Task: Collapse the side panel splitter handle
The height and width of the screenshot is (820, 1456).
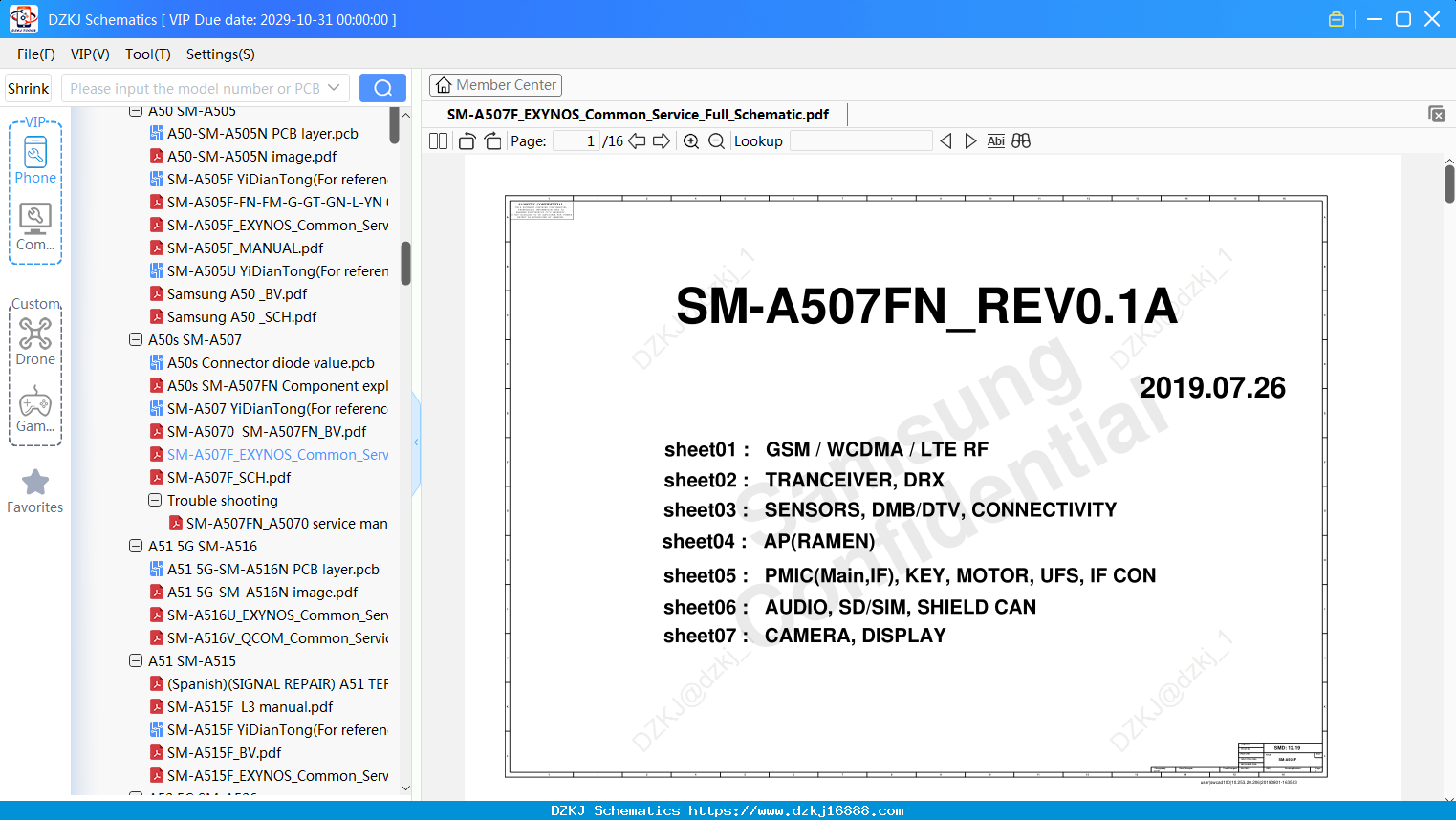Action: point(416,442)
